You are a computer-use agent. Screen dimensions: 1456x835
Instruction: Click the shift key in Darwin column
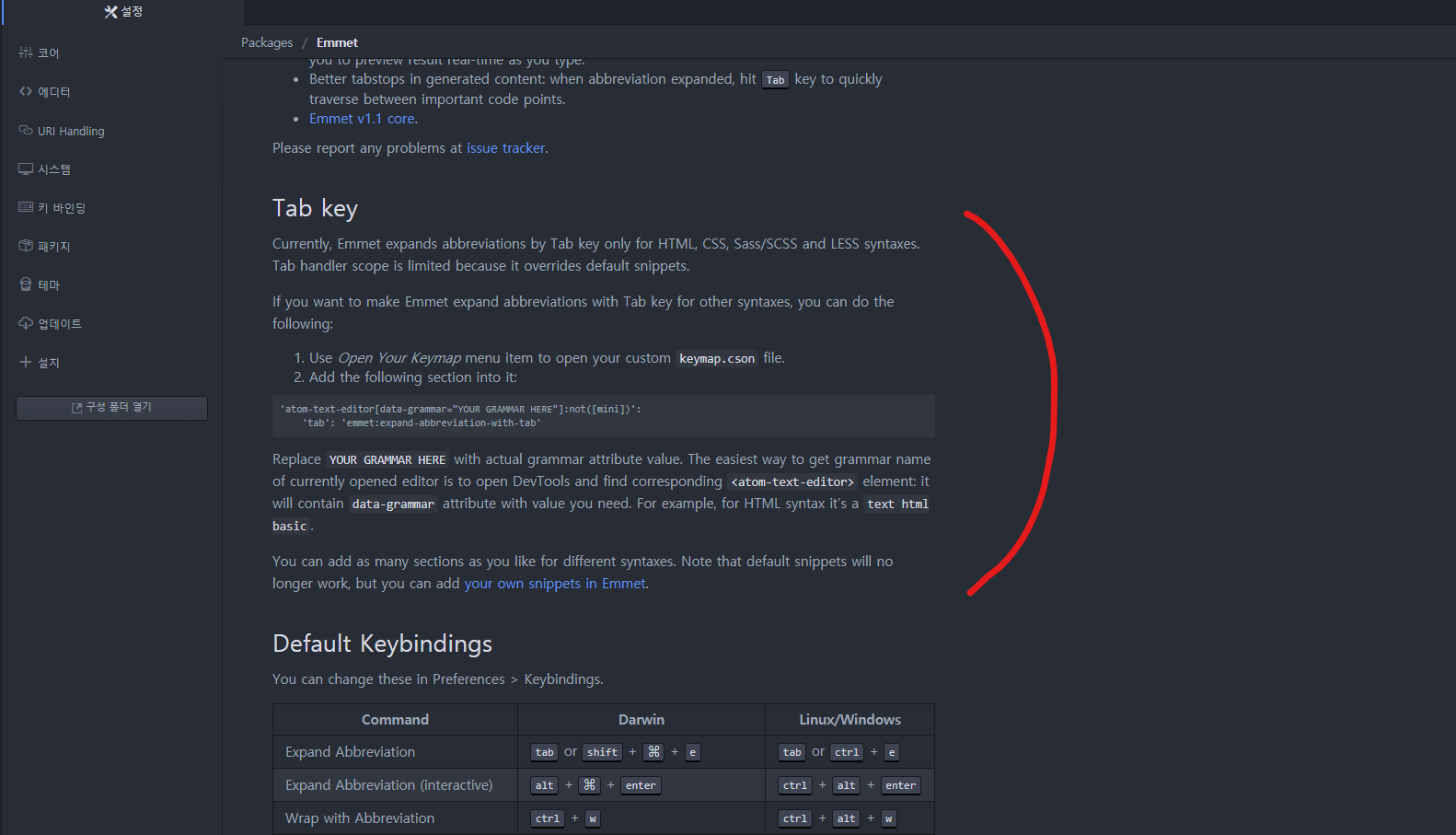point(603,752)
